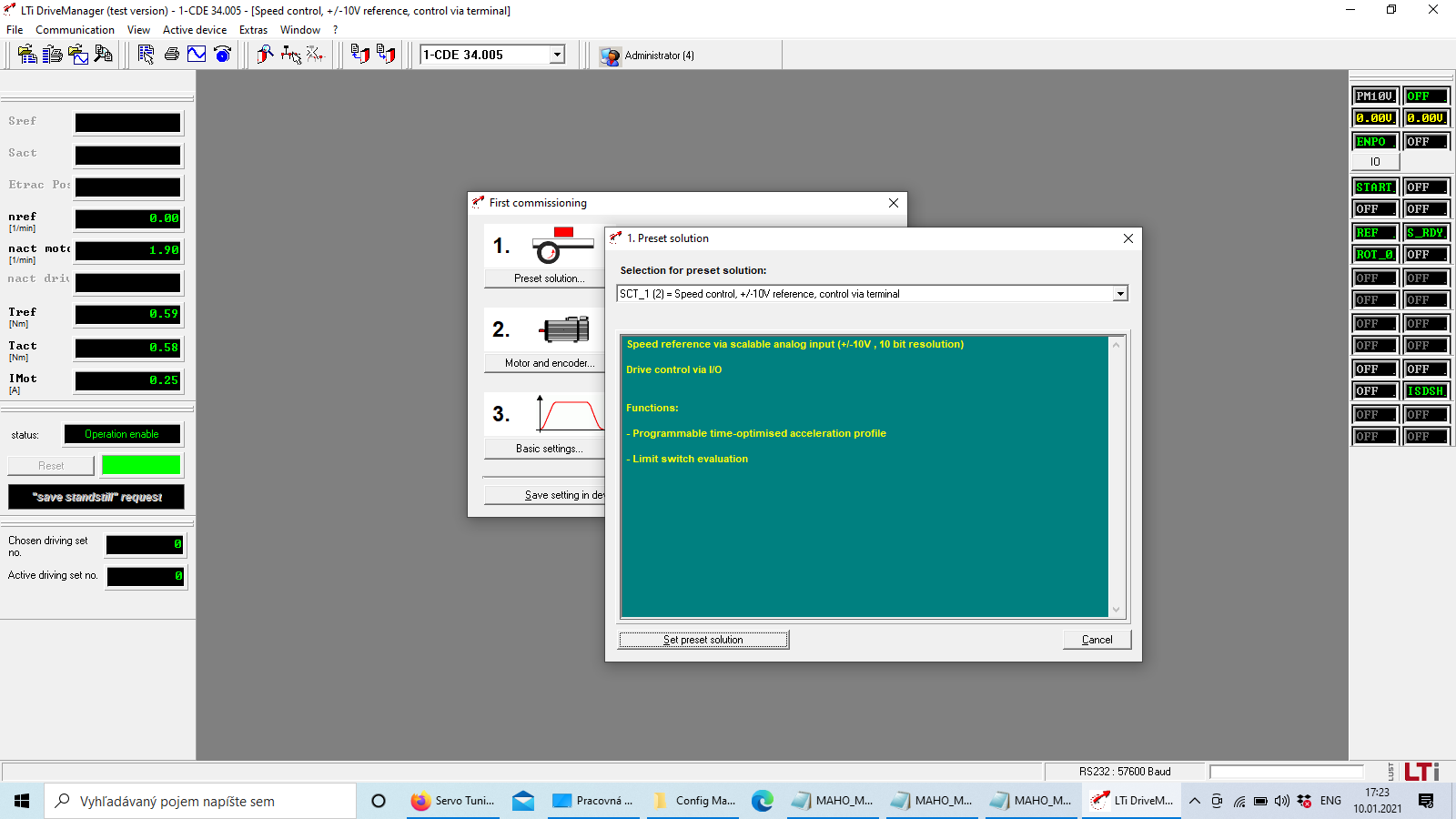
Task: Click the first commissioning wizard toolbar icon
Action: (x=265, y=55)
